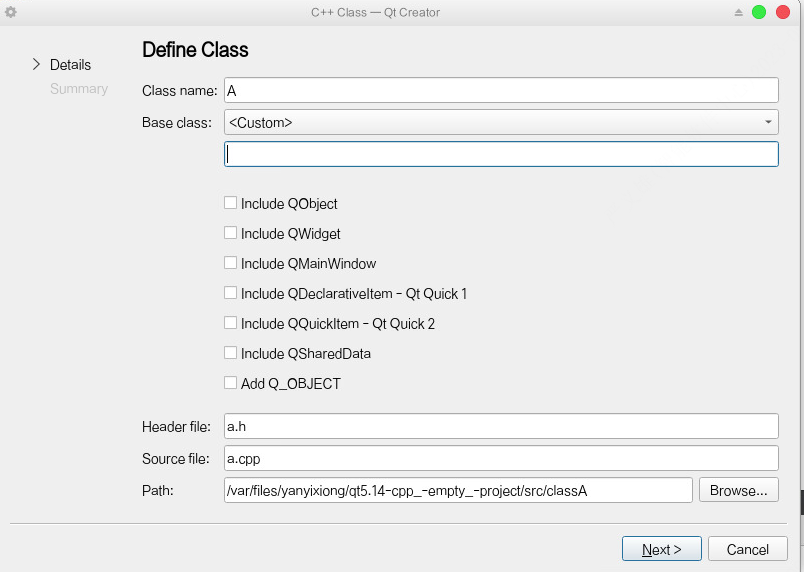Click the green maximize window button
Image resolution: width=804 pixels, height=572 pixels.
(x=759, y=12)
